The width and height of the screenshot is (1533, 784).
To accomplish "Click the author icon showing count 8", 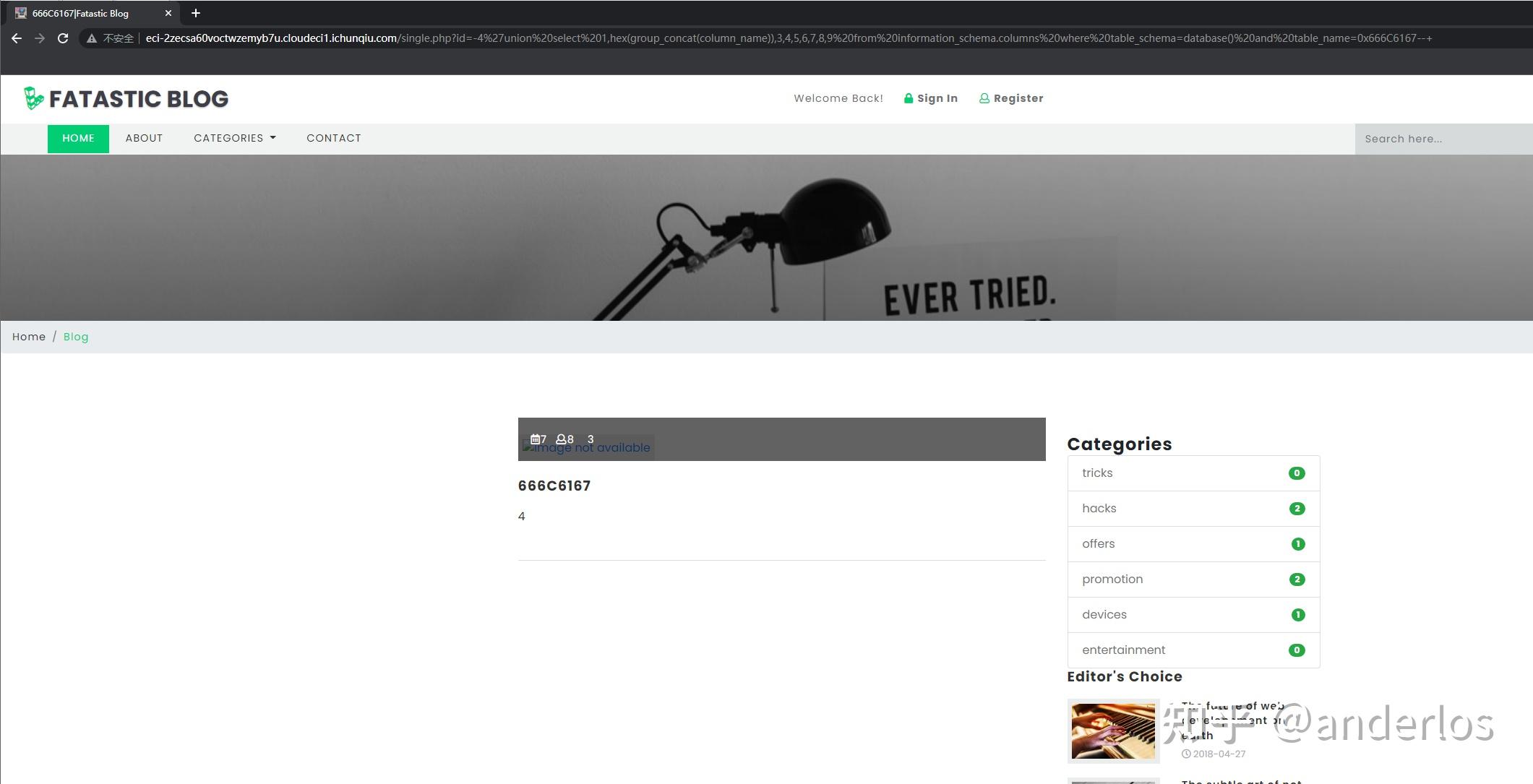I will tap(560, 439).
